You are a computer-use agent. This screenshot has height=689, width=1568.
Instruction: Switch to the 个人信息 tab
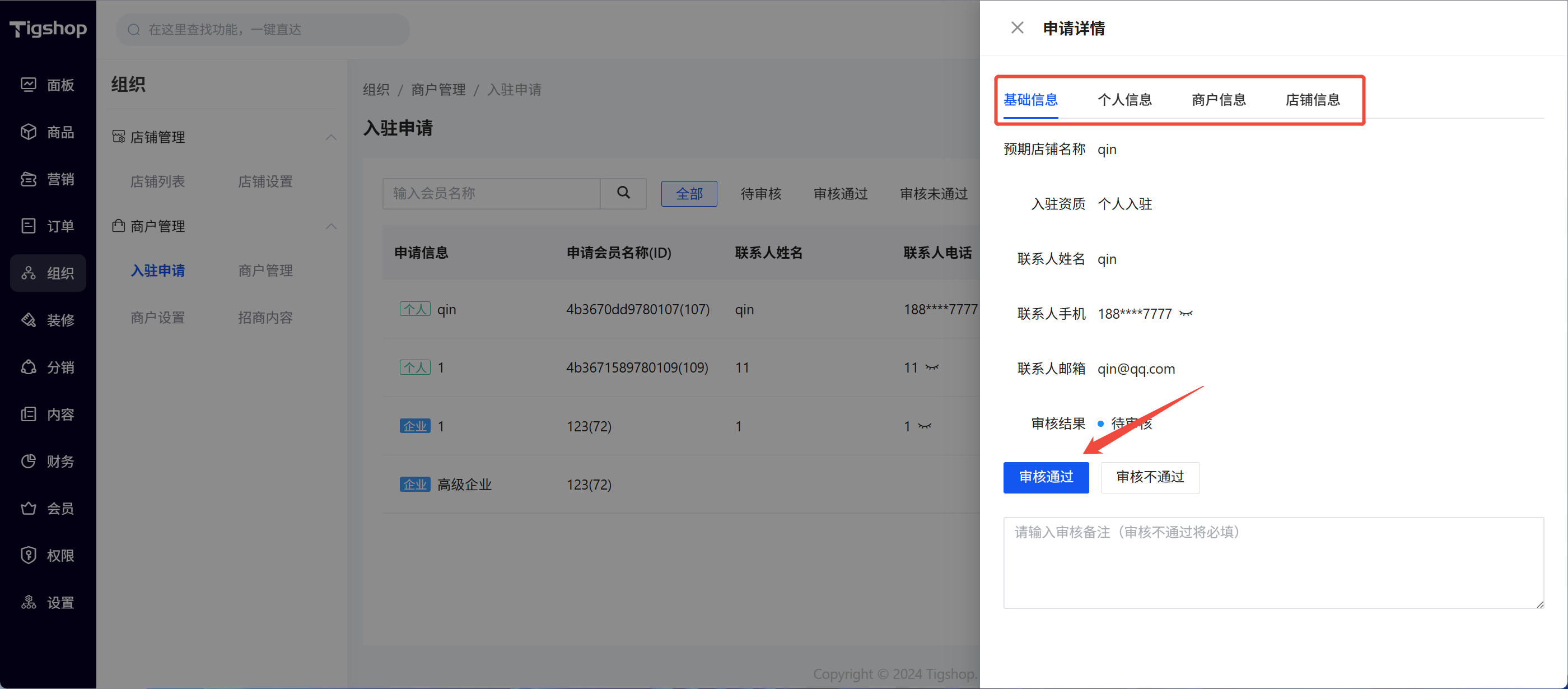1124,100
